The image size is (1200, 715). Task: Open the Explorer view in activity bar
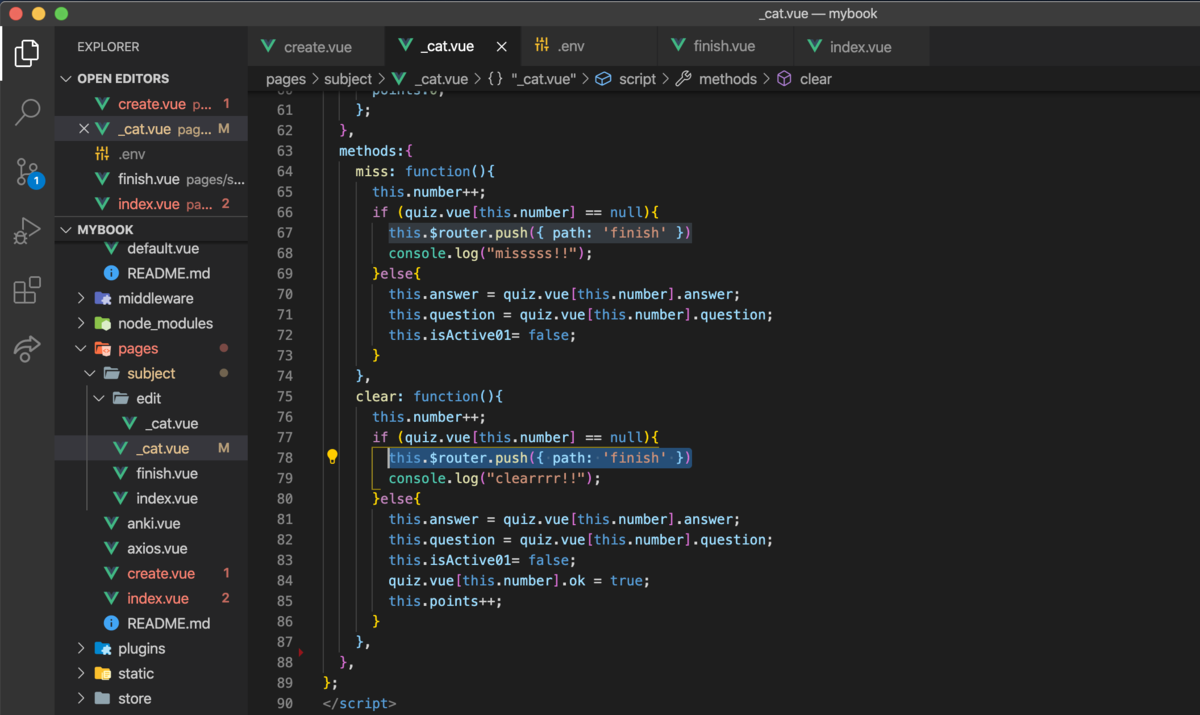click(x=27, y=53)
